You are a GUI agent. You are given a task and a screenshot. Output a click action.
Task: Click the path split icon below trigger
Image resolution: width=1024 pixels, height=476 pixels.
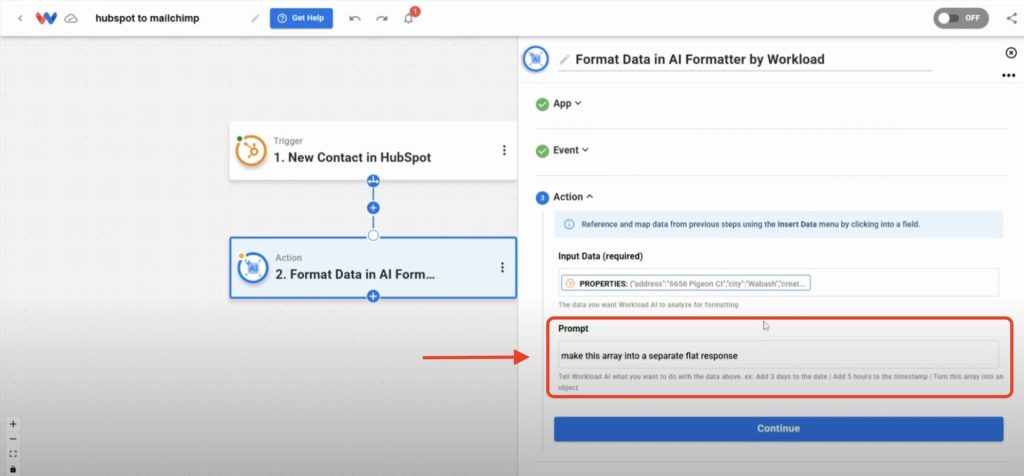pos(373,181)
